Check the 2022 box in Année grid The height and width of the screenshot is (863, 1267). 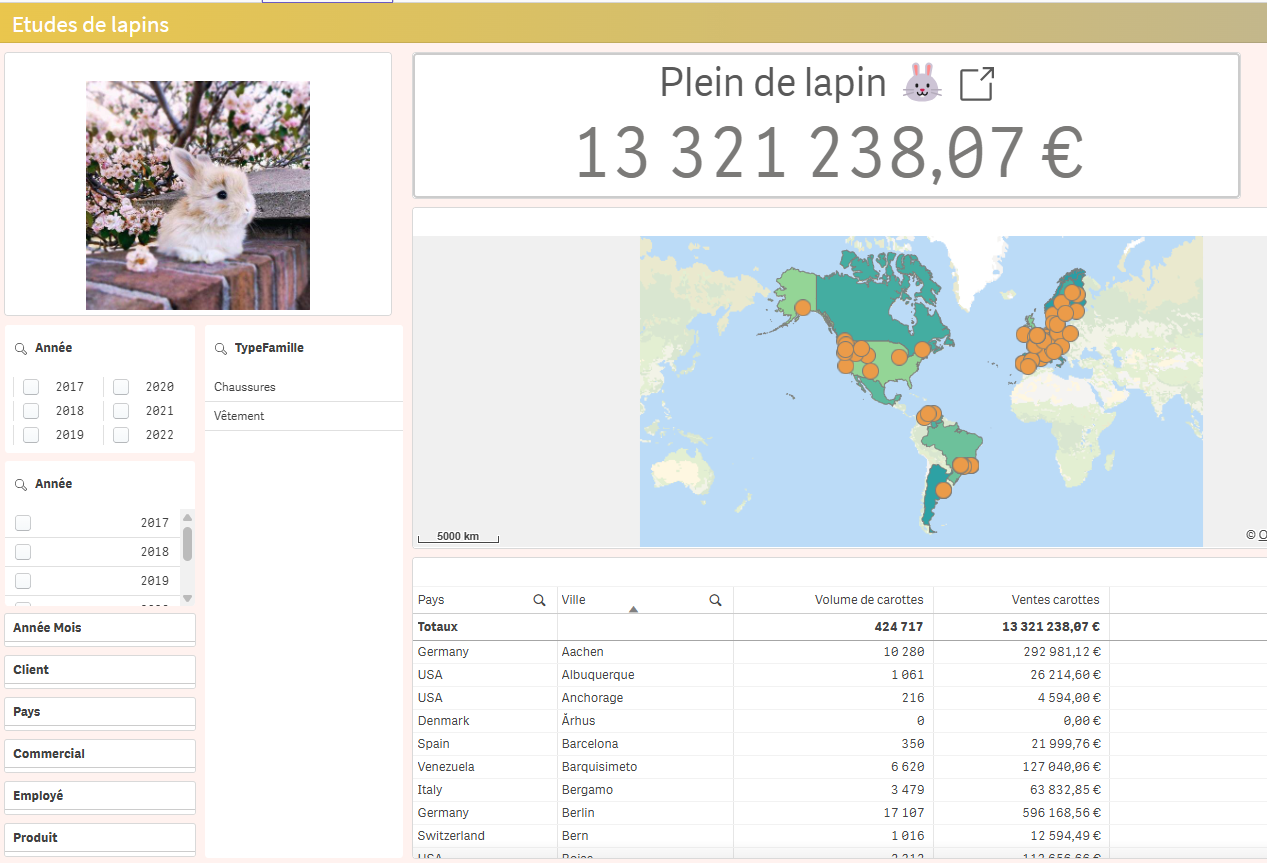point(121,435)
